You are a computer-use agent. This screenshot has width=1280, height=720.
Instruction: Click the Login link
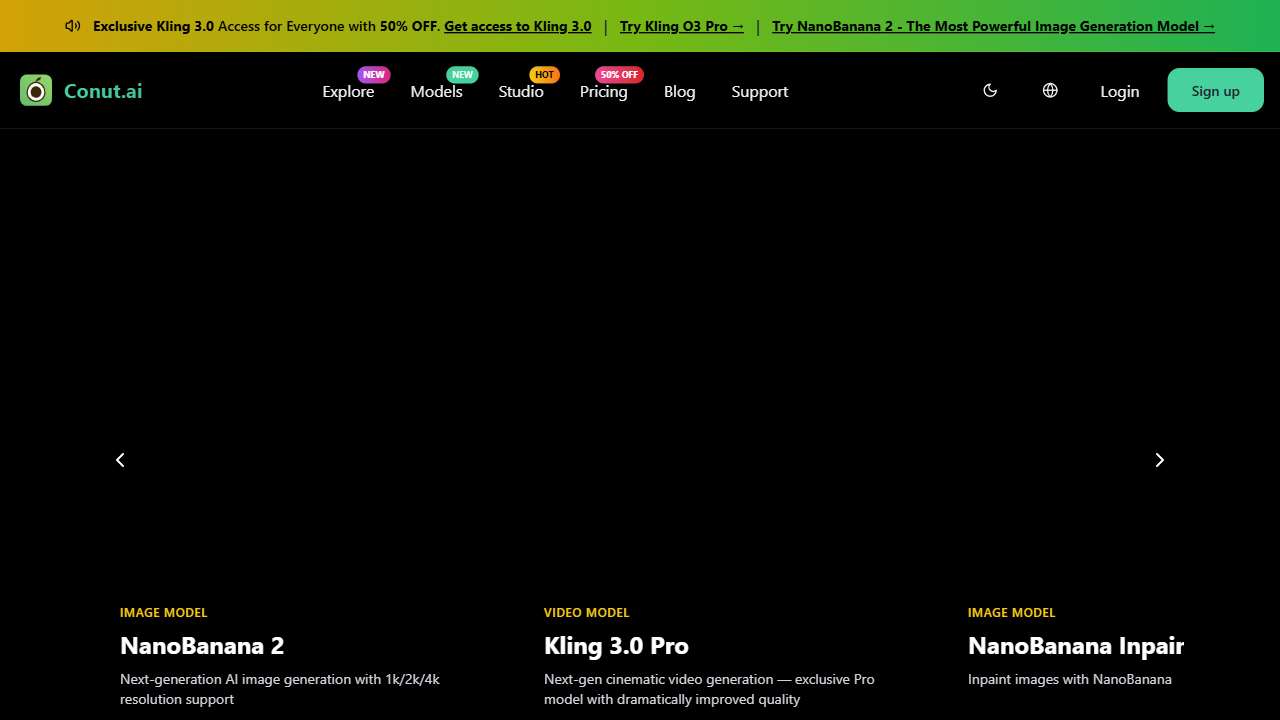[1119, 92]
